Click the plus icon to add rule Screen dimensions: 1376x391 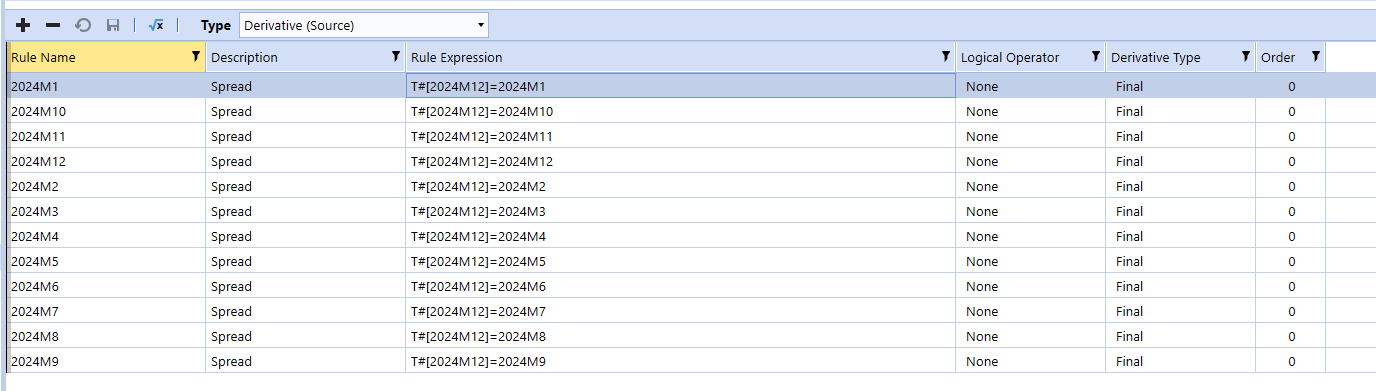coord(24,25)
